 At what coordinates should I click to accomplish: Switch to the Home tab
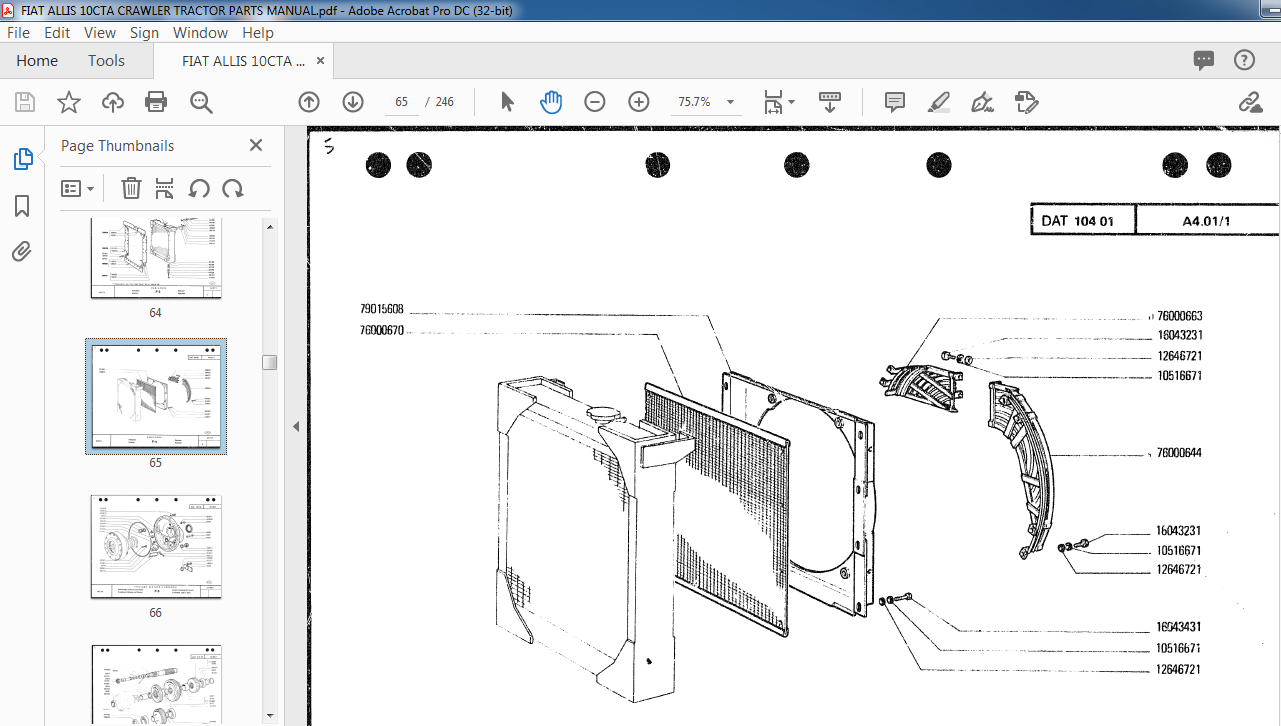(x=37, y=61)
